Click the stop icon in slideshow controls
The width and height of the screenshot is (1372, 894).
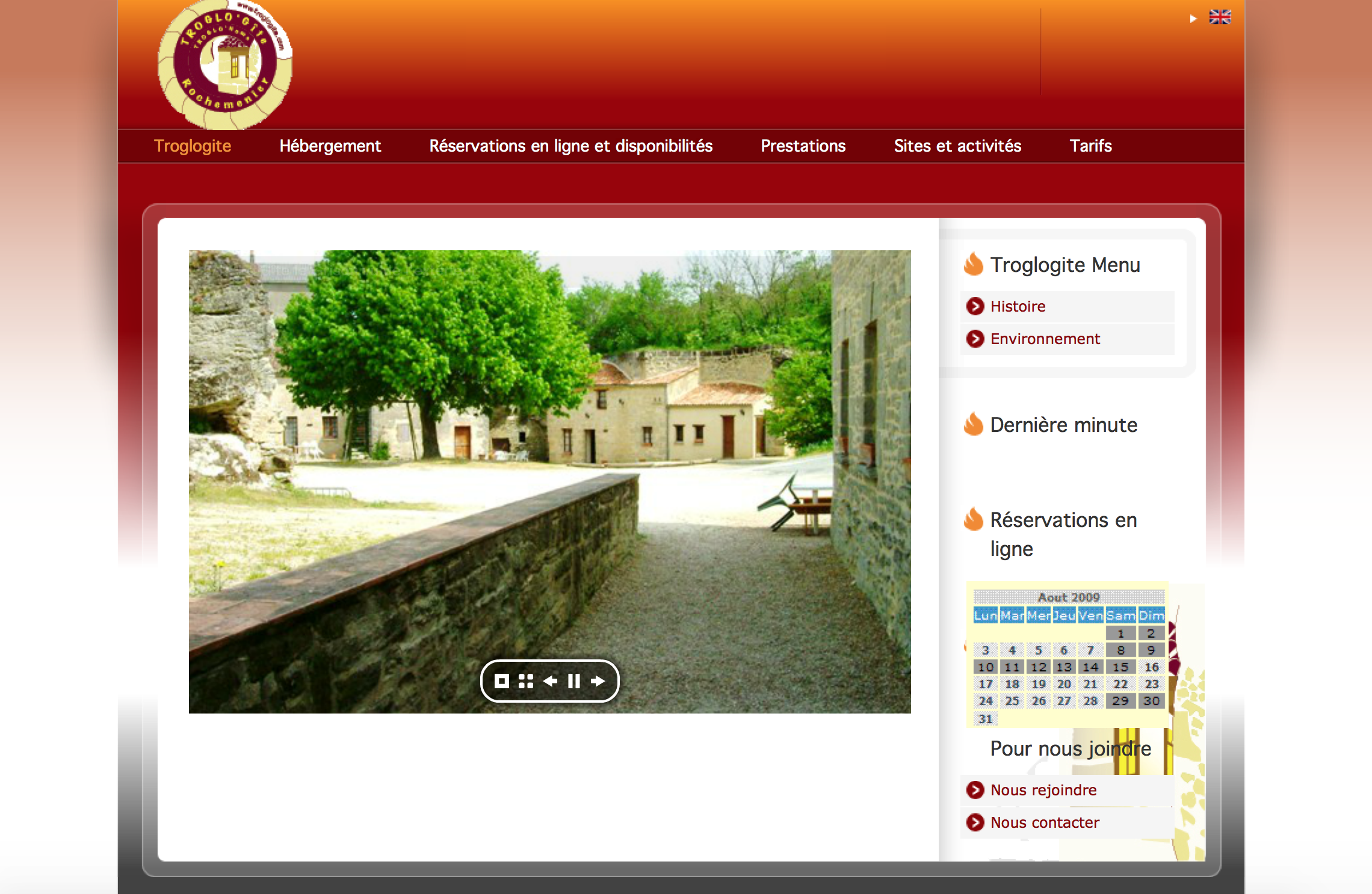click(501, 681)
